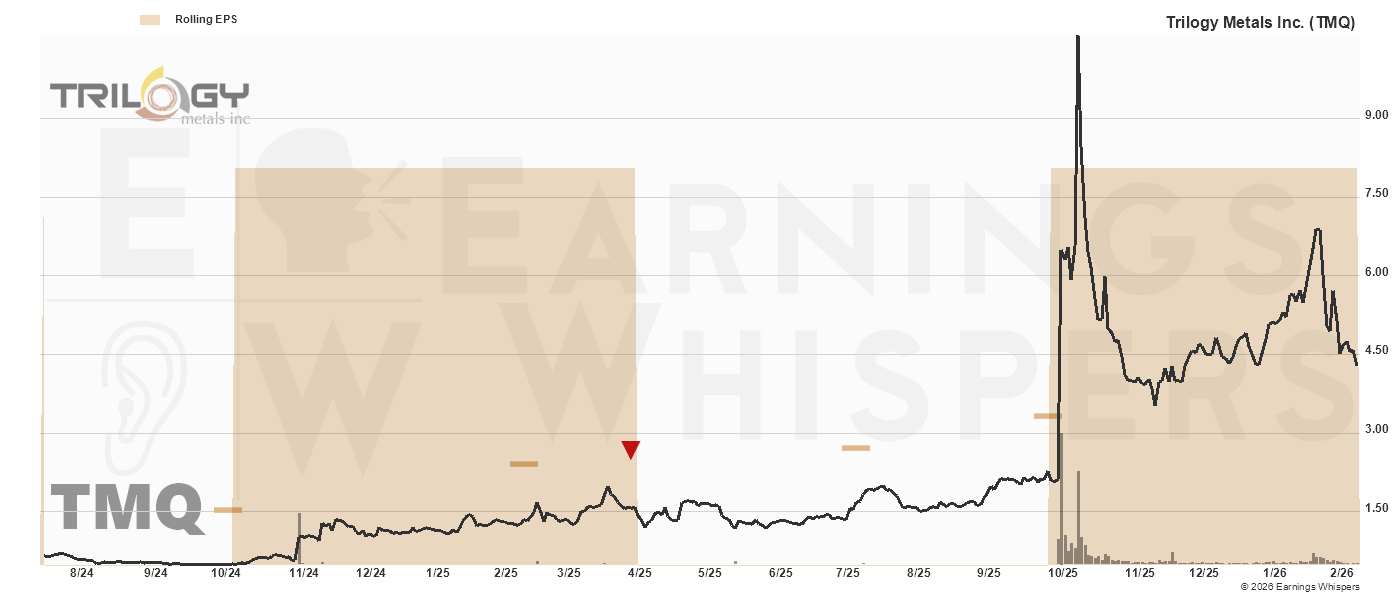Click the EPS estimate dash near 10/24
Image resolution: width=1400 pixels, height=600 pixels.
click(x=228, y=510)
